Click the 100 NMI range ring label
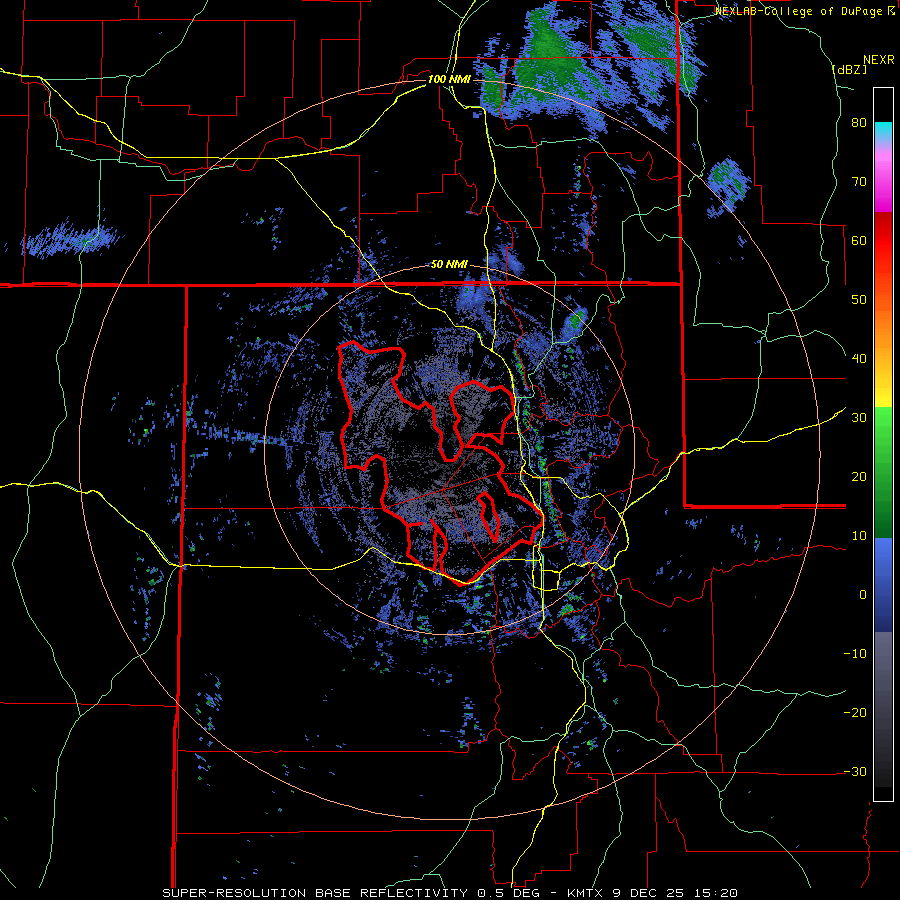Viewport: 900px width, 900px height. (448, 79)
